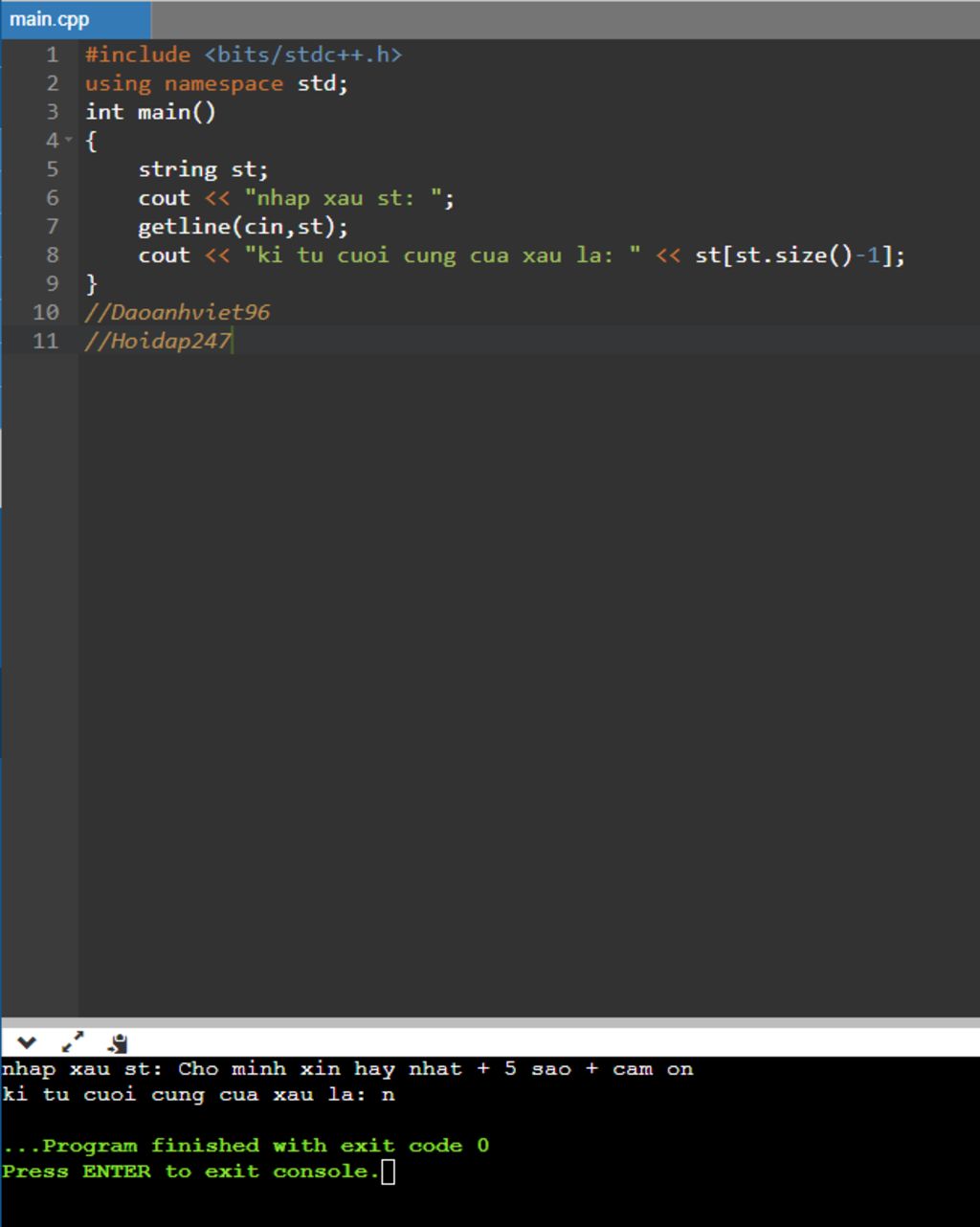This screenshot has width=980, height=1227.
Task: Click the #include <bits/stdc++.h> line
Action: click(243, 55)
